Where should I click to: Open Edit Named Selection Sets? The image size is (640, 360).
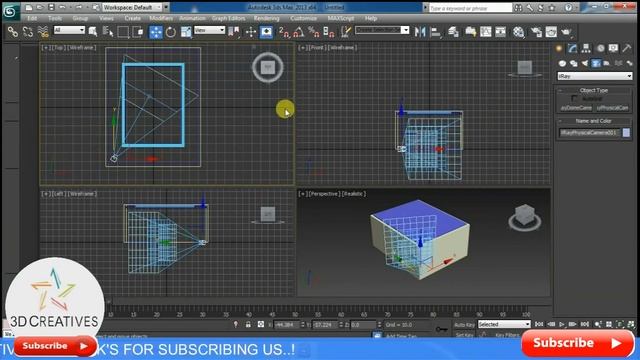click(x=346, y=31)
